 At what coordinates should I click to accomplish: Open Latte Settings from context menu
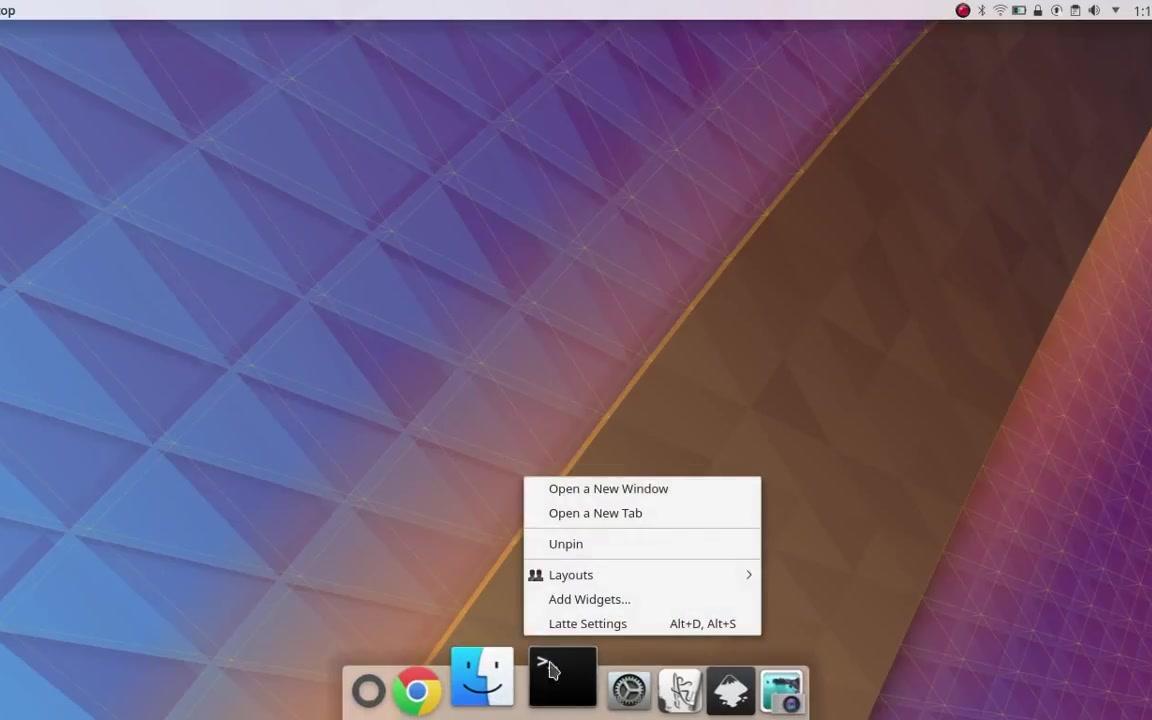pyautogui.click(x=642, y=623)
